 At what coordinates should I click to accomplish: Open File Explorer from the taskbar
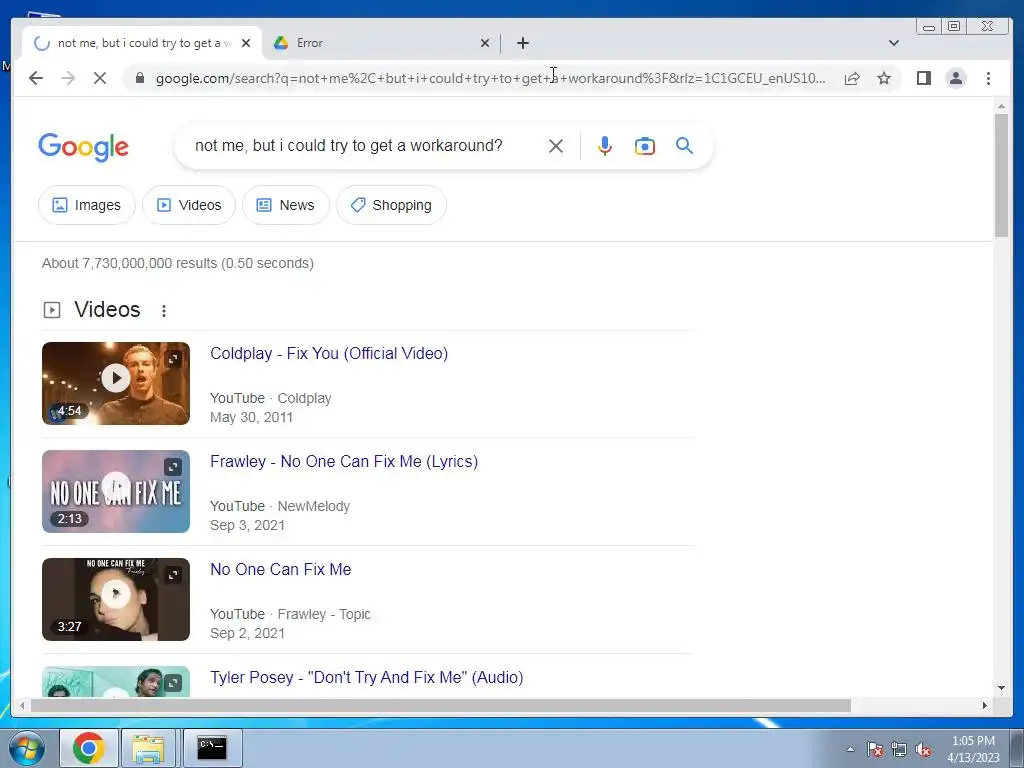coord(148,748)
